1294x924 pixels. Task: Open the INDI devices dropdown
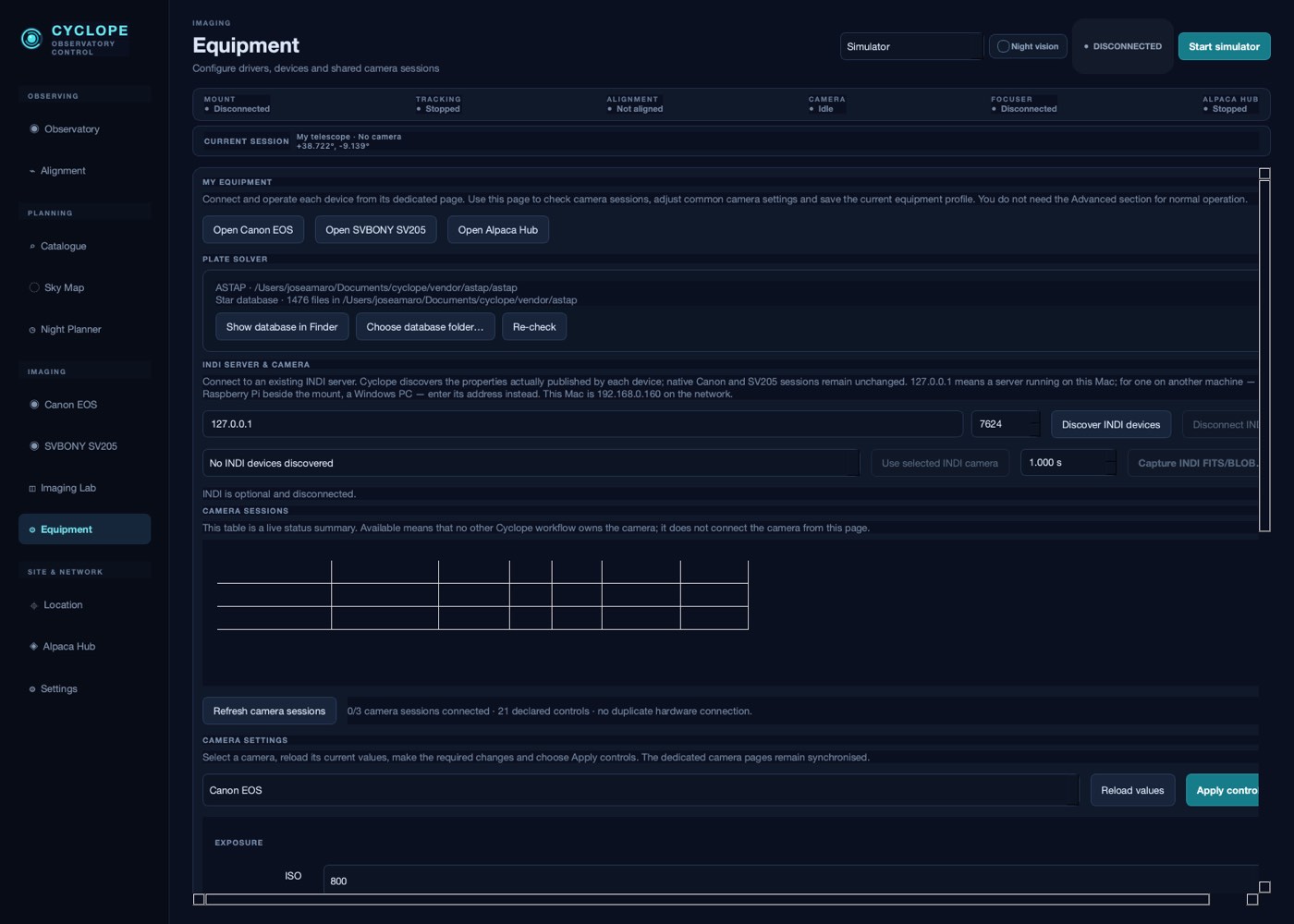point(531,463)
